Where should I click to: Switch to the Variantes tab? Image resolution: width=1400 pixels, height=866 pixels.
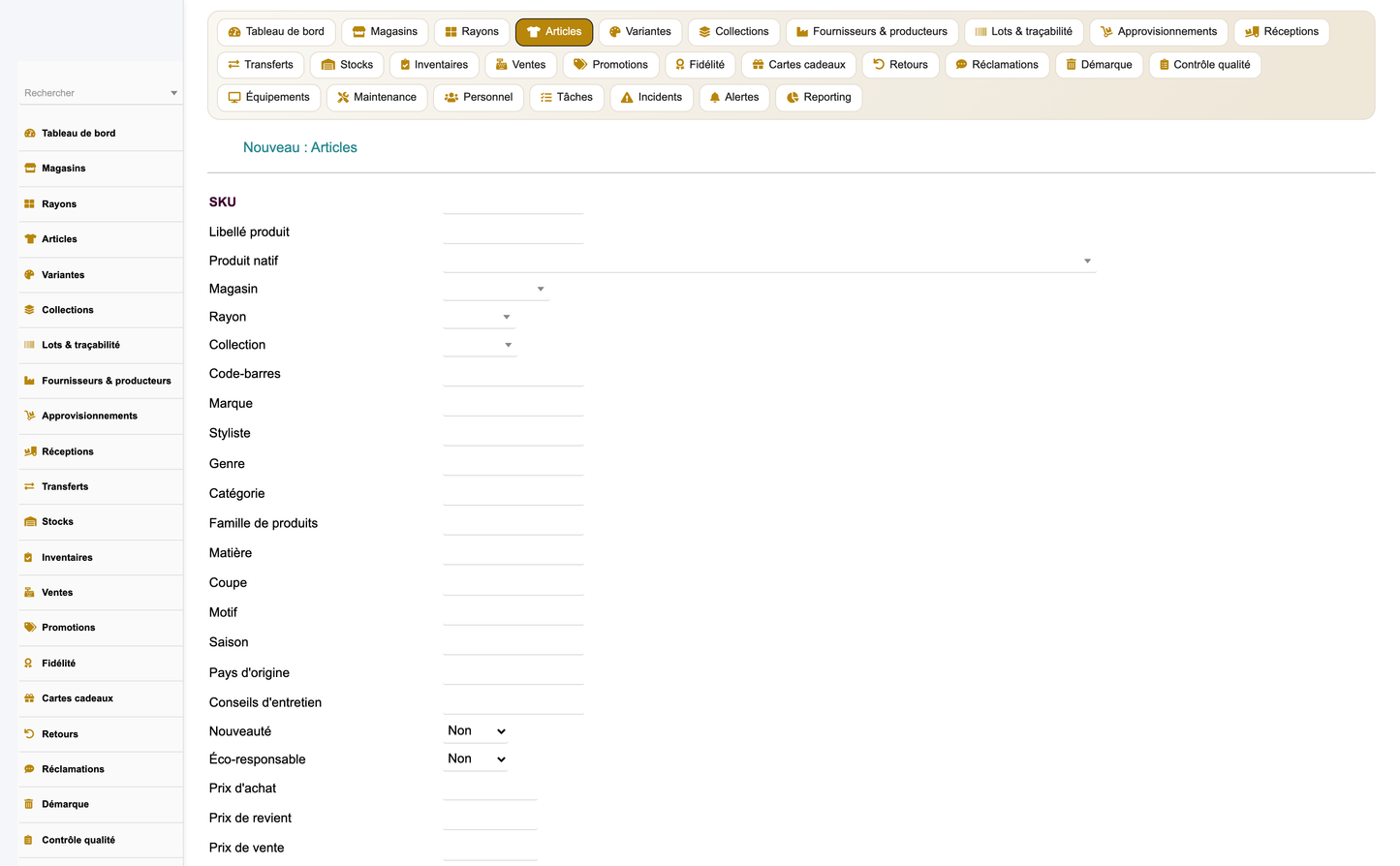click(640, 32)
